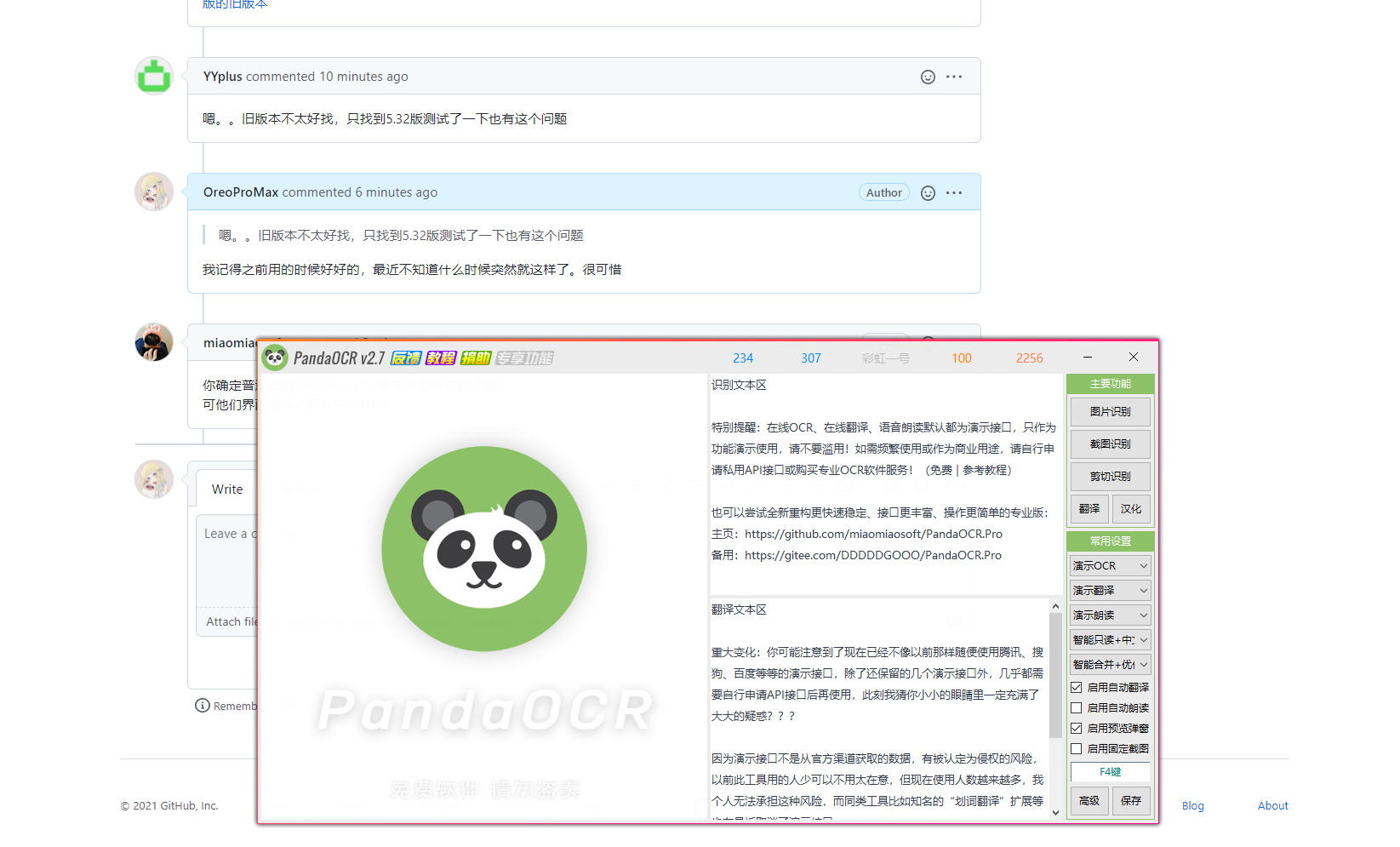Enable the 启用自动朗读 checkbox
This screenshot has height=847, width=1400.
[1077, 707]
